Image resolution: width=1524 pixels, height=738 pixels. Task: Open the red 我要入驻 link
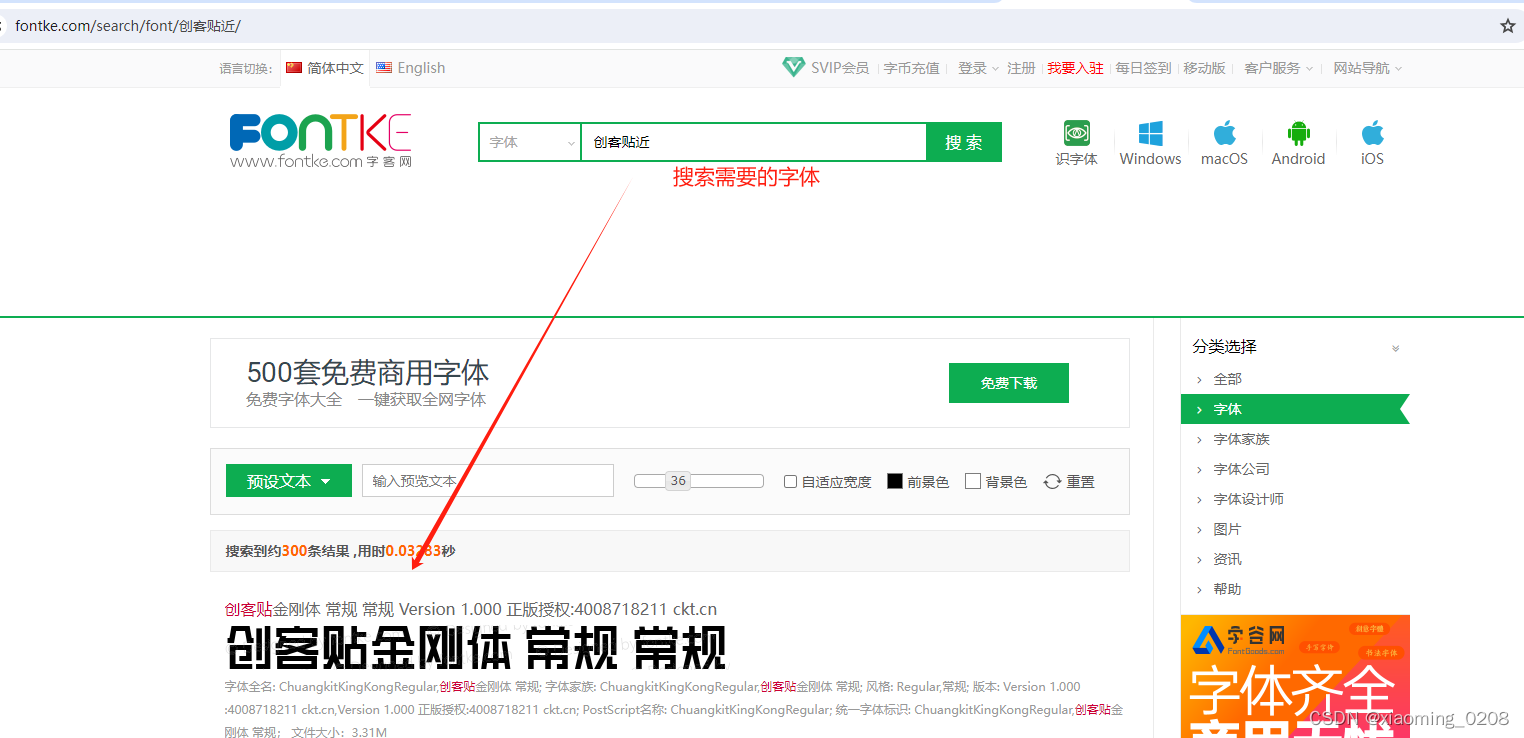pos(1075,68)
